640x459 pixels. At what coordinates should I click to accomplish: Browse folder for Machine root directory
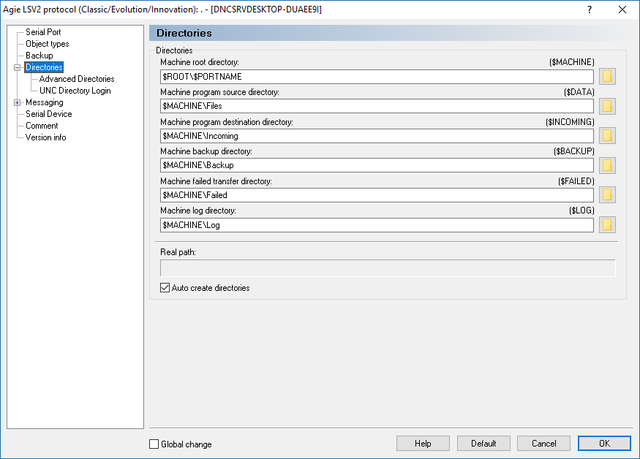click(607, 76)
